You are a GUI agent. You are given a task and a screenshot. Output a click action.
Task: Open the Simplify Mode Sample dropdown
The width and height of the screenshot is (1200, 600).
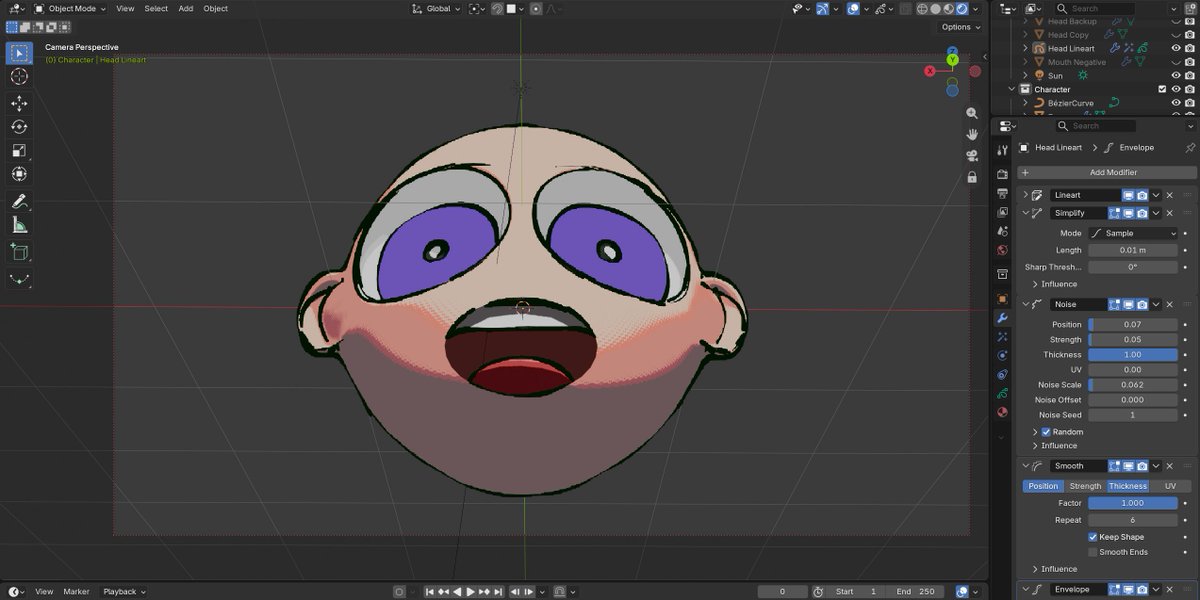1133,233
